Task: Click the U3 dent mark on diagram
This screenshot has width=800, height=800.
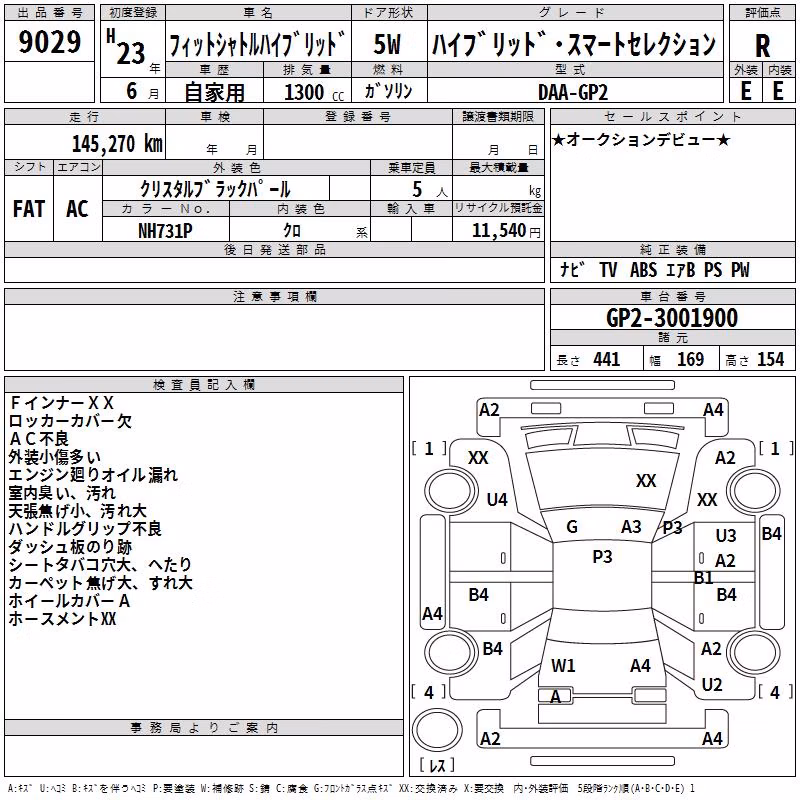Action: point(726,535)
